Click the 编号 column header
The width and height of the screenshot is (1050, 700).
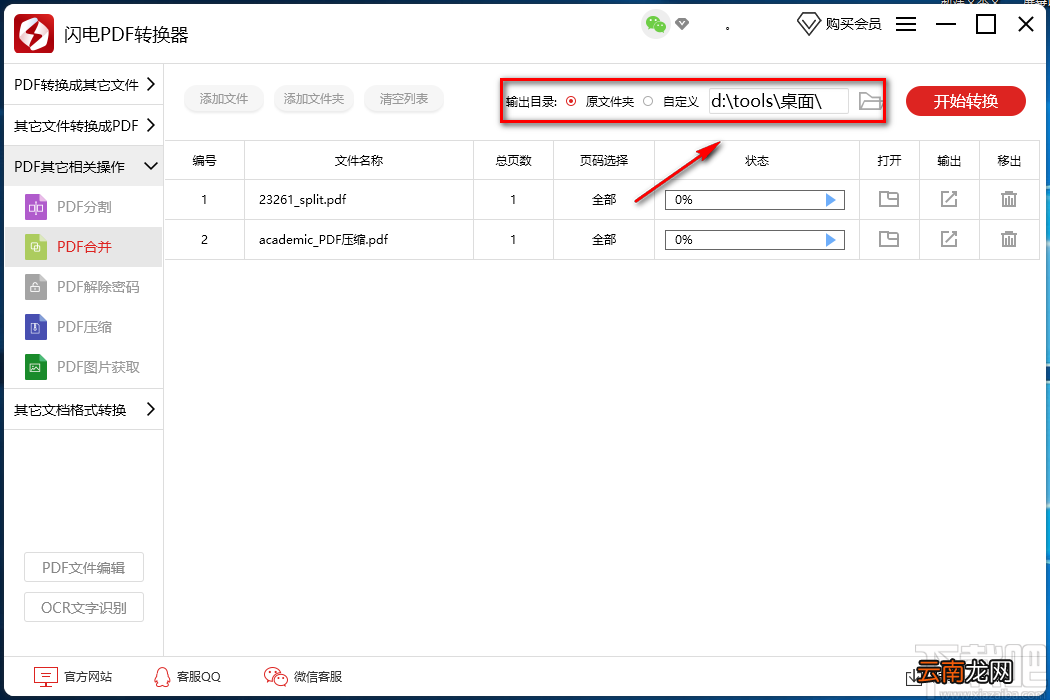204,161
